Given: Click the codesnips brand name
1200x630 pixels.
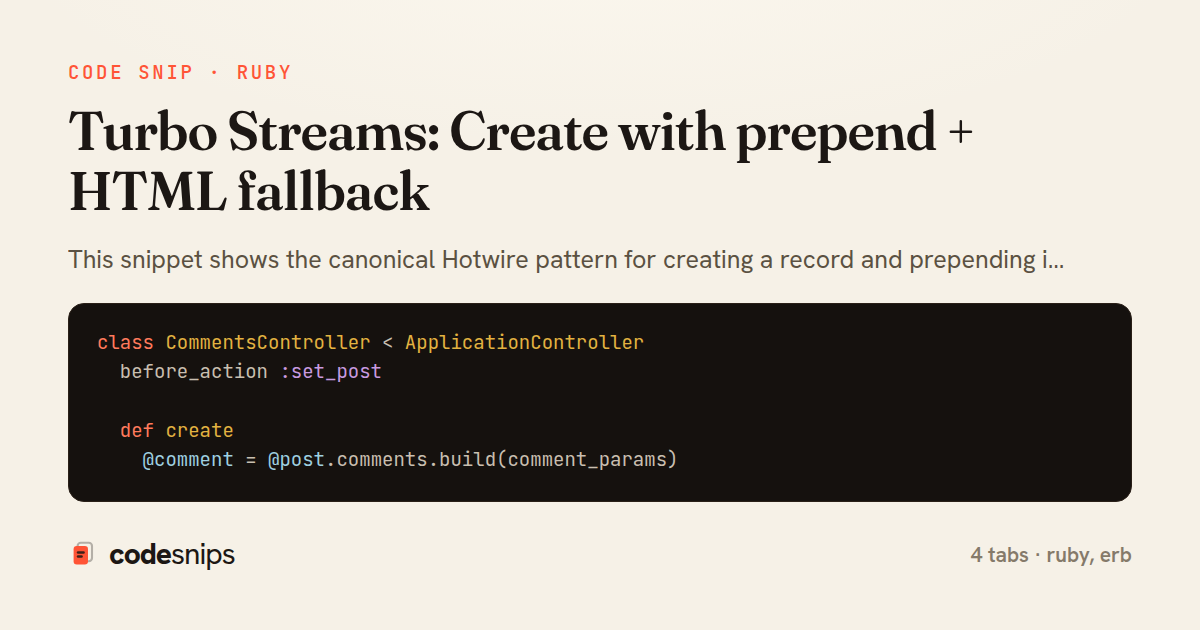Looking at the screenshot, I should (x=172, y=555).
